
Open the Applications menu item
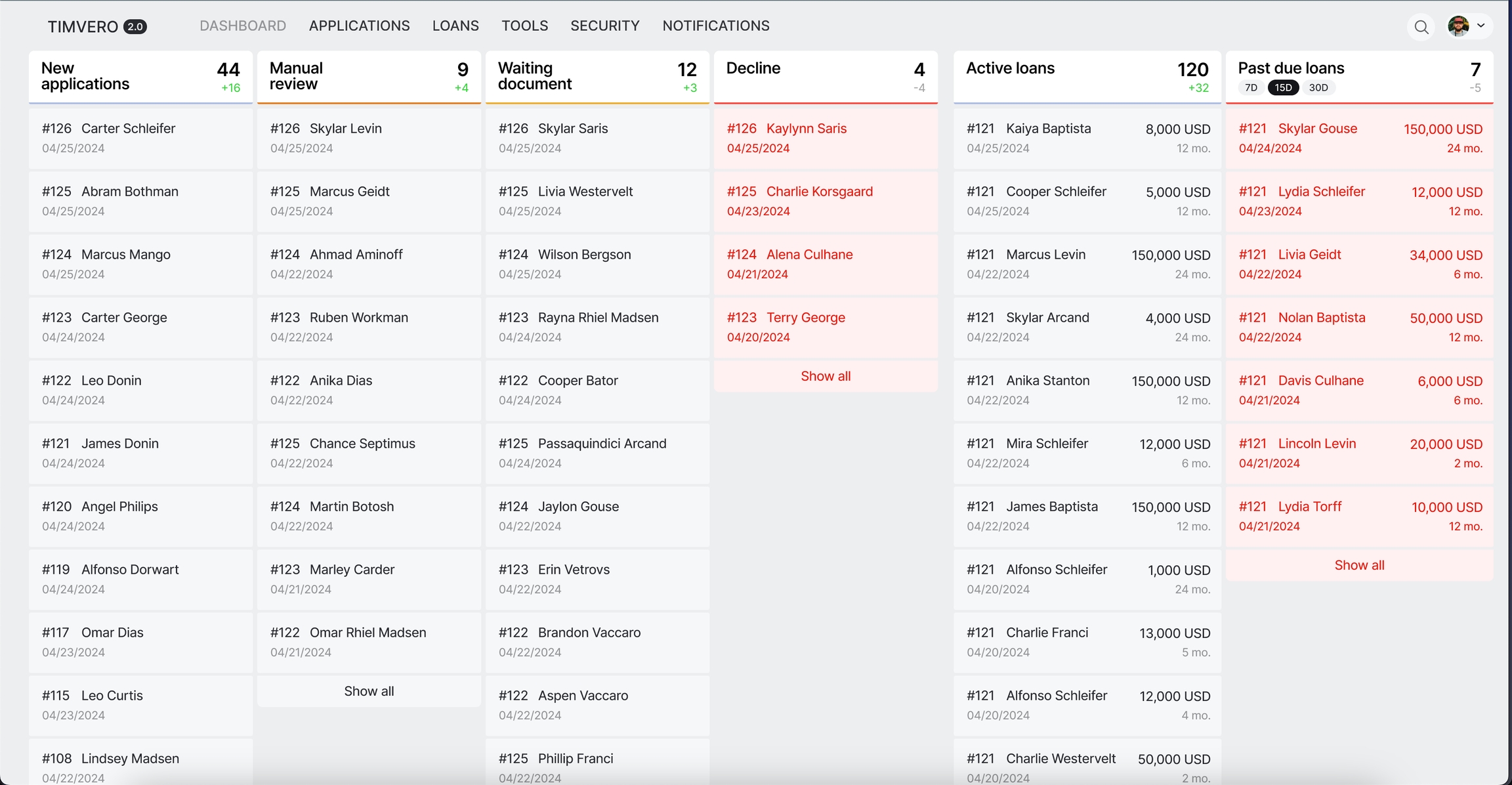[x=359, y=26]
